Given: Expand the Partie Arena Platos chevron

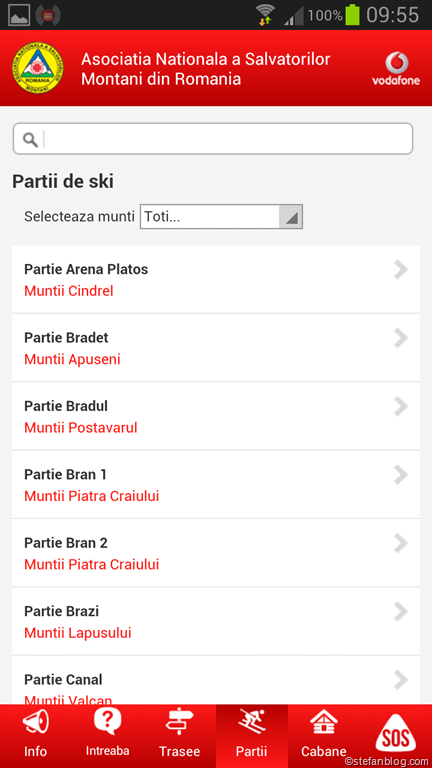Looking at the screenshot, I should [401, 270].
